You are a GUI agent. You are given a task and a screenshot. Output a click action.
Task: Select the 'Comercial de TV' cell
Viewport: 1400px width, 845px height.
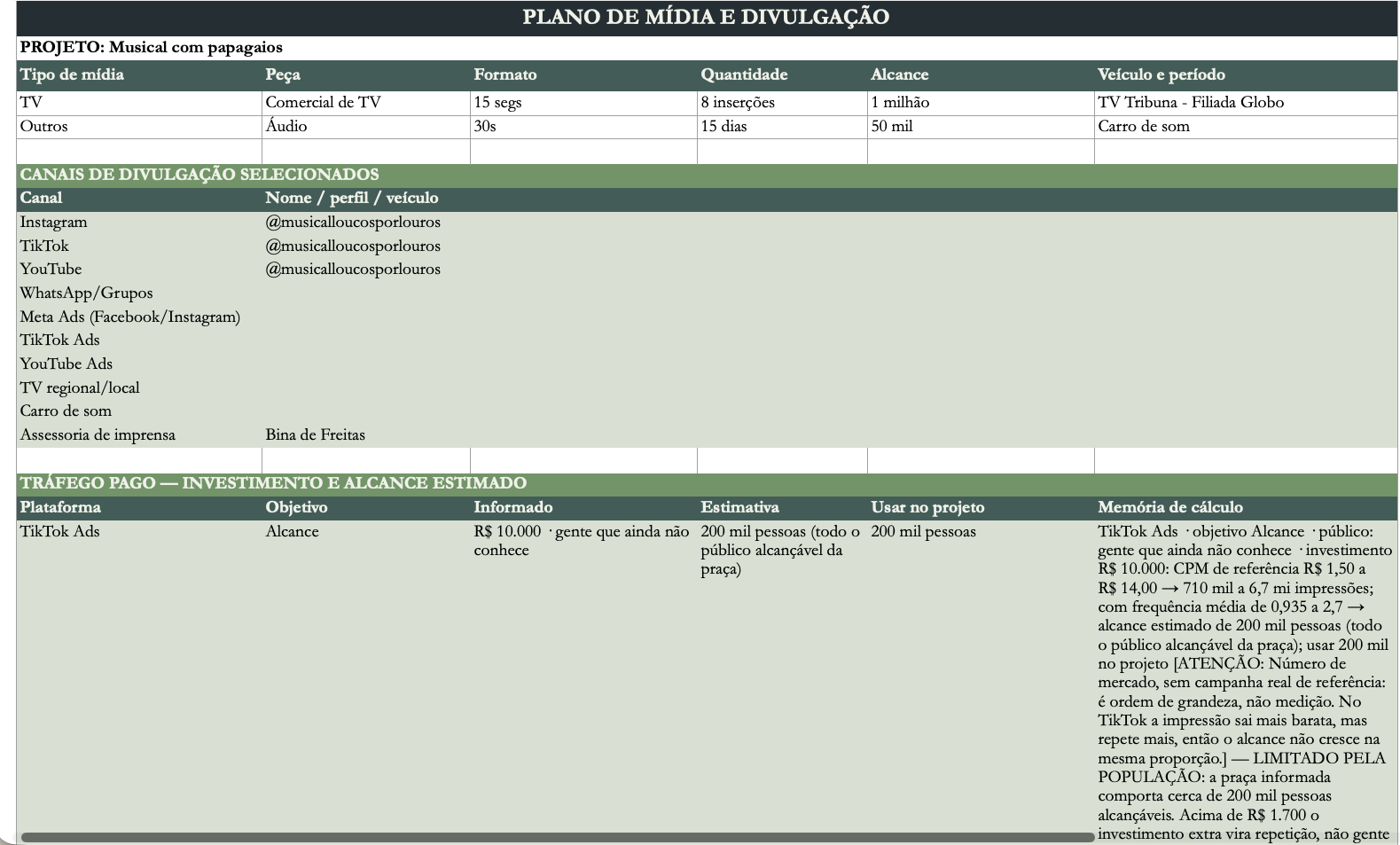(x=366, y=103)
